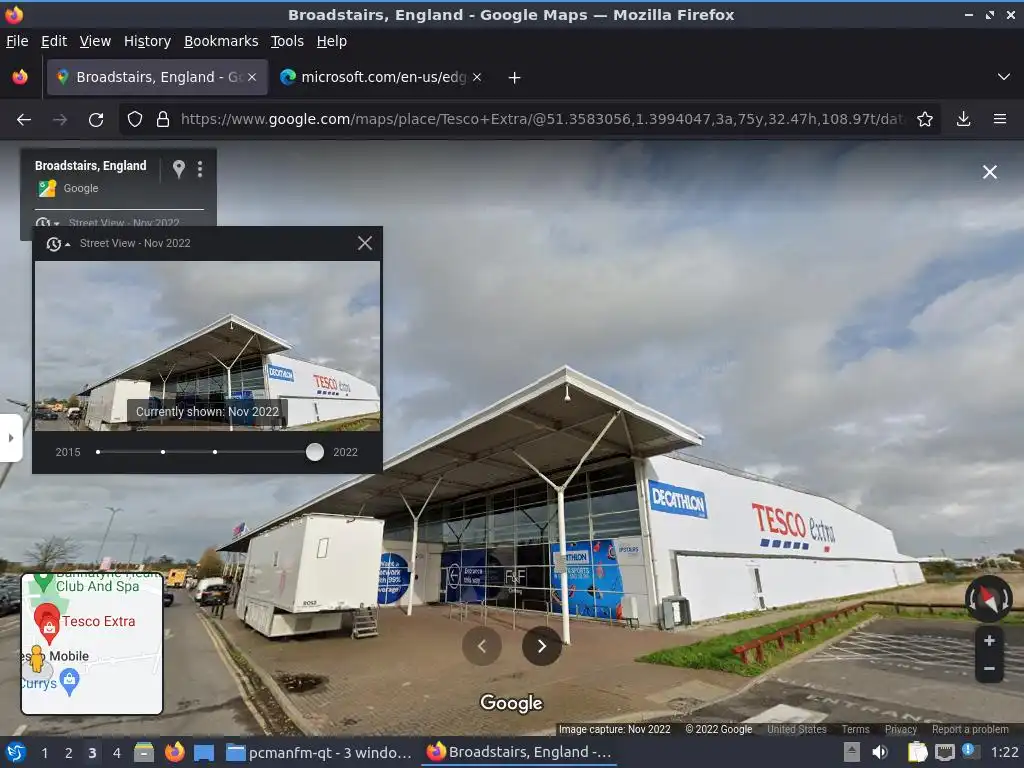Image resolution: width=1024 pixels, height=768 pixels.
Task: Exit Street View with the top-right X
Action: point(989,172)
